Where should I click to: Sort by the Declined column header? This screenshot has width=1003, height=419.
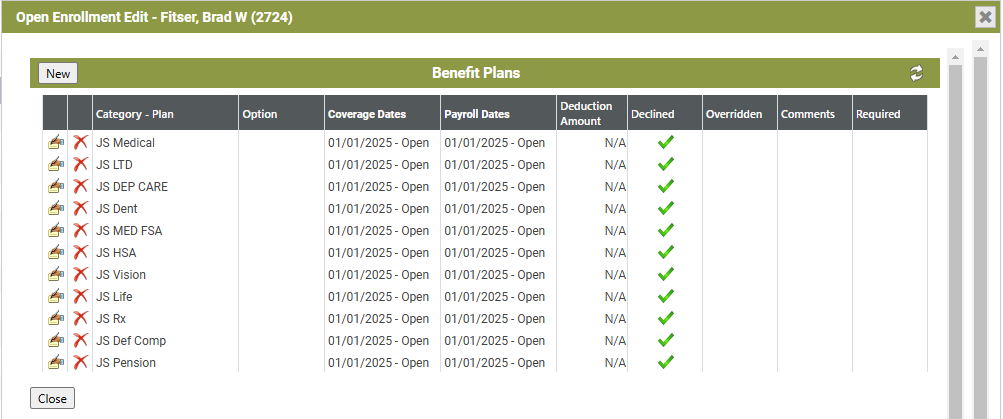coord(652,114)
